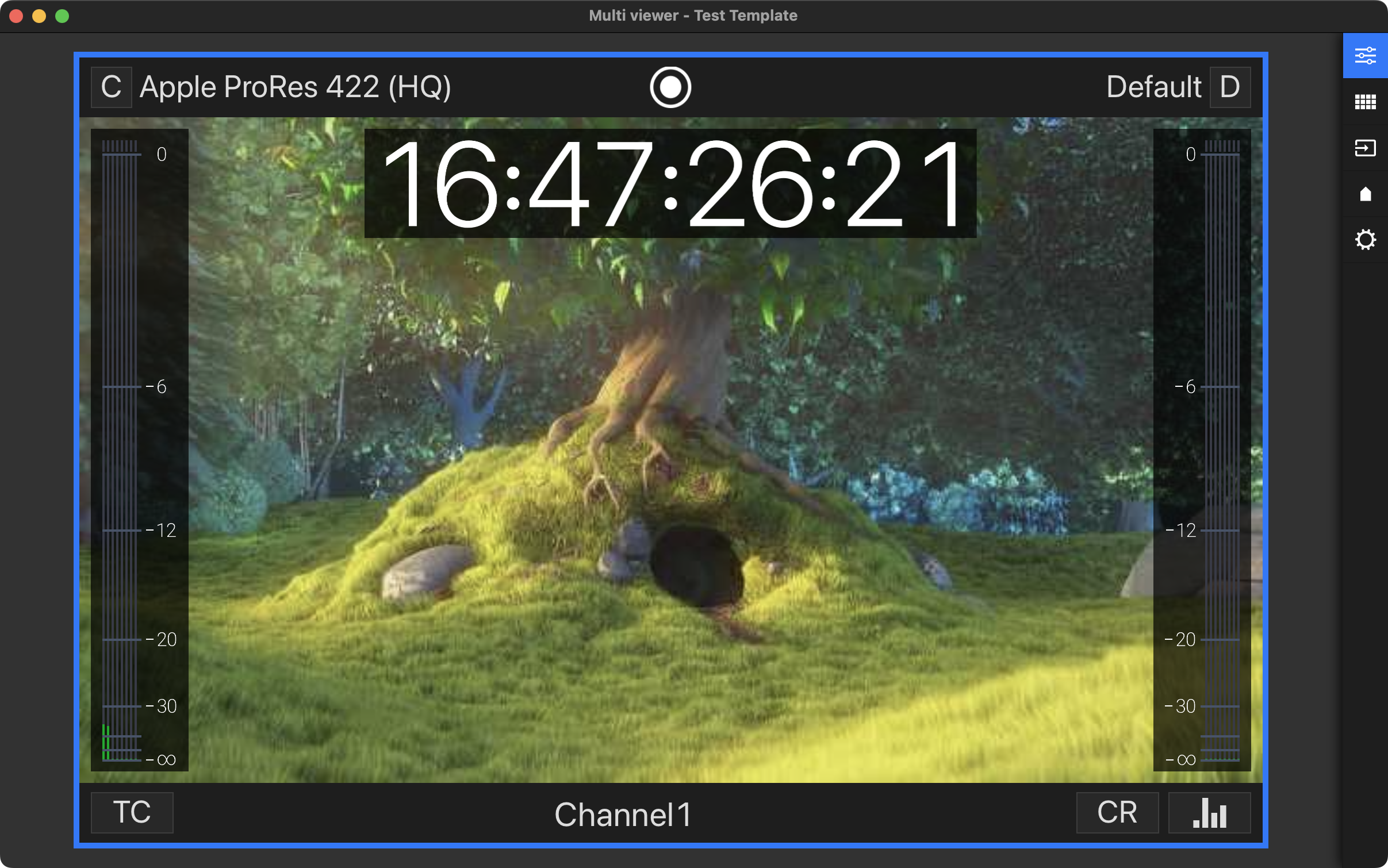Select the Channel1 name label
The width and height of the screenshot is (1388, 868).
[623, 814]
